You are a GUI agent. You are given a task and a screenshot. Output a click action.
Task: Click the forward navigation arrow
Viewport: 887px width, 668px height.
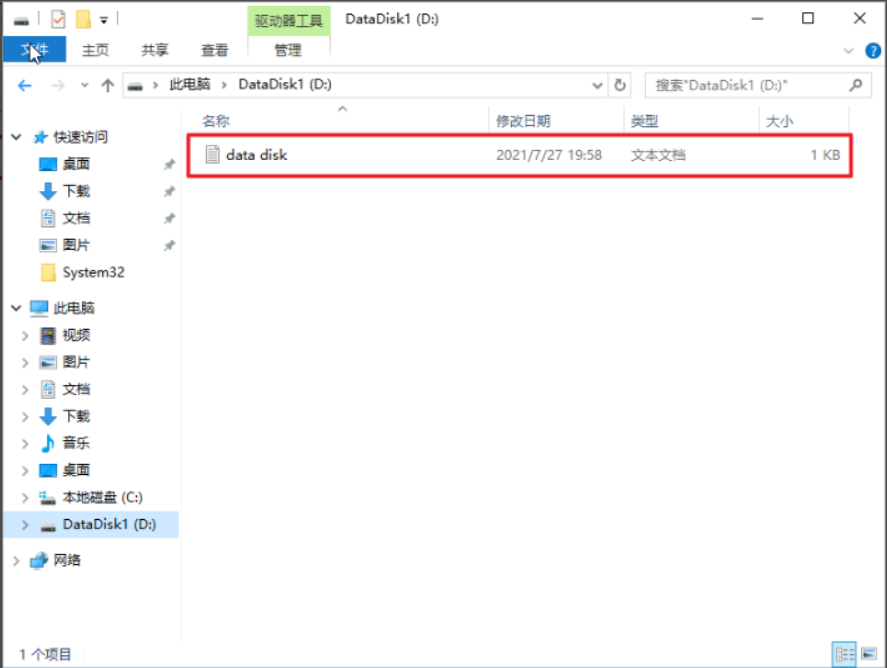(x=58, y=85)
